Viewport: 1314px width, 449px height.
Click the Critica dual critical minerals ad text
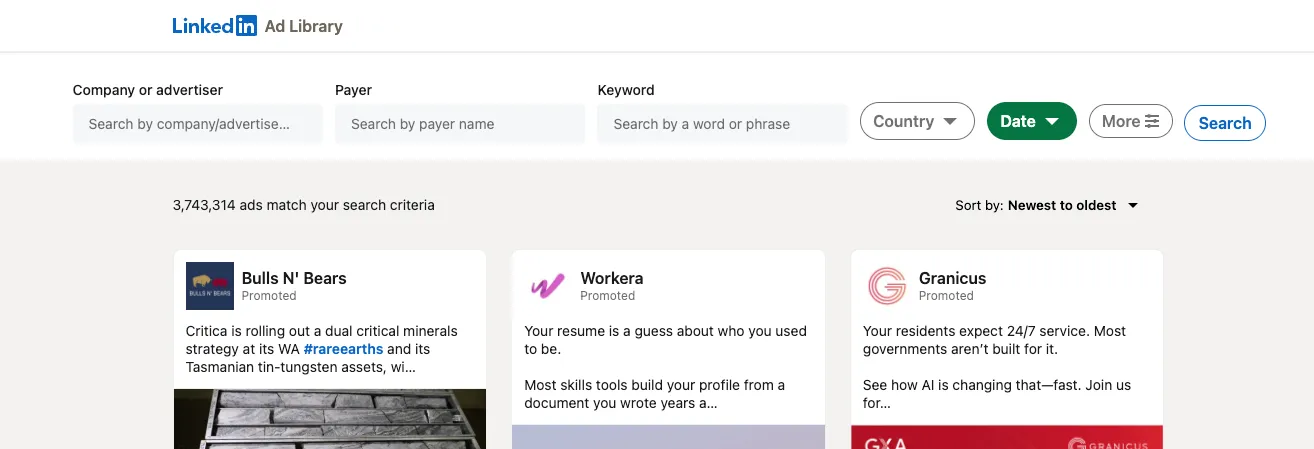tap(322, 349)
